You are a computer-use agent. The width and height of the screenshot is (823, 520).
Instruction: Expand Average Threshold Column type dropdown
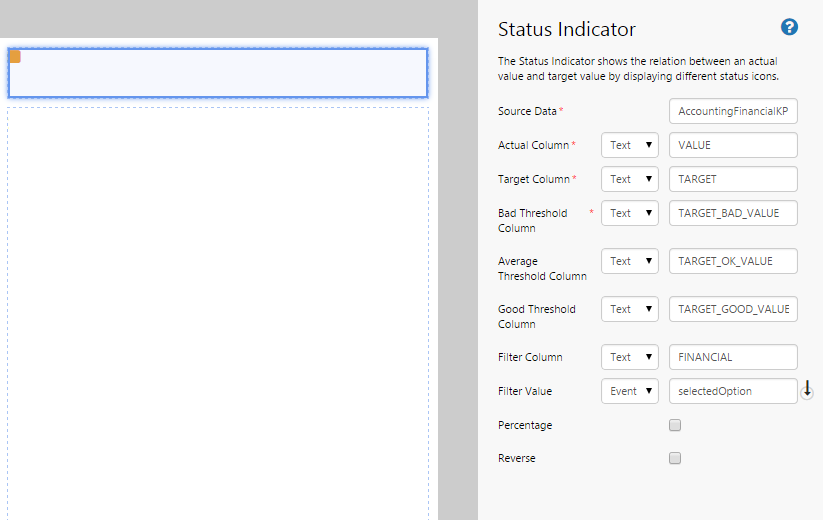(x=629, y=261)
